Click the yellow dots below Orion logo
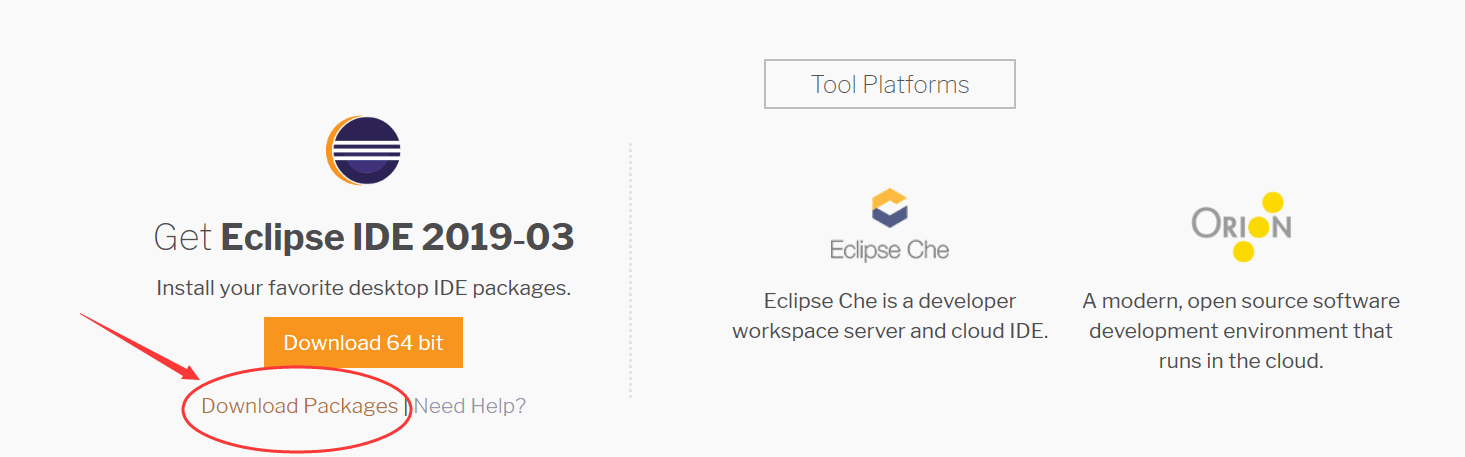The image size is (1465, 457). coord(1242,251)
